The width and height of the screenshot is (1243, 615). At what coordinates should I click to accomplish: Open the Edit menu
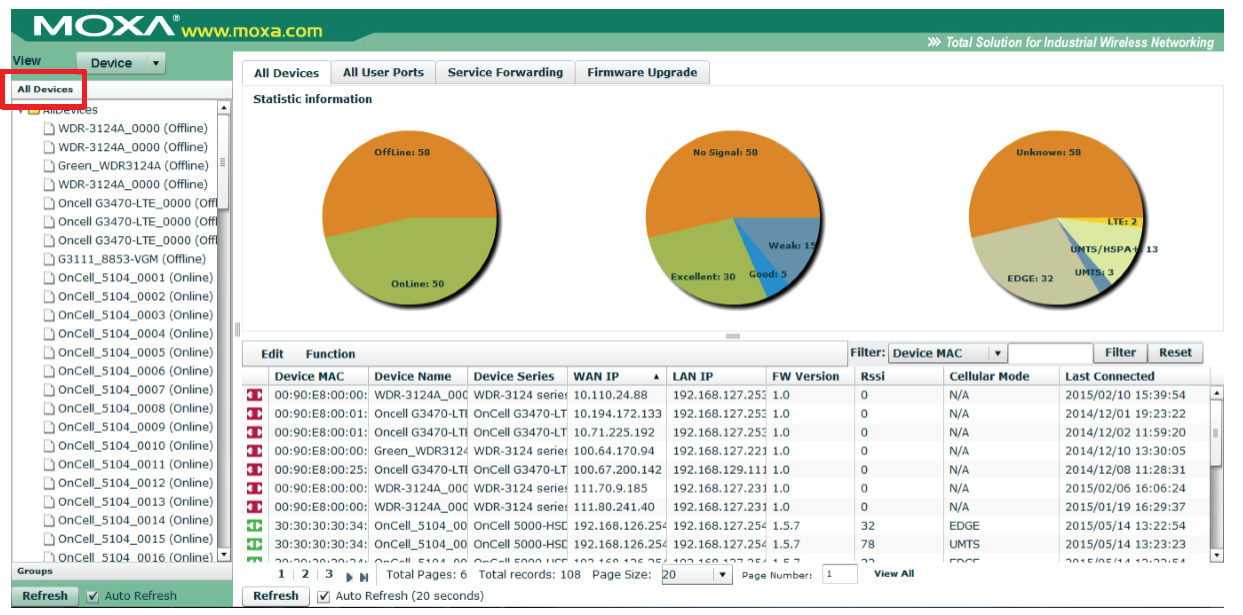click(x=272, y=354)
